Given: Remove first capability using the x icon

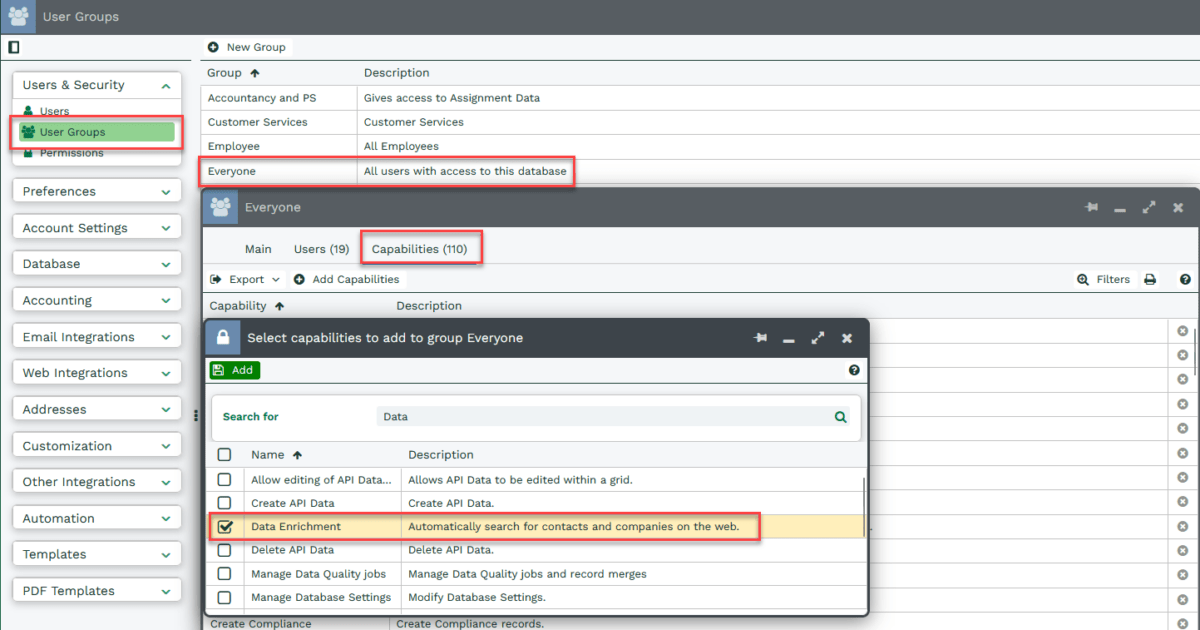Looking at the screenshot, I should (1182, 331).
